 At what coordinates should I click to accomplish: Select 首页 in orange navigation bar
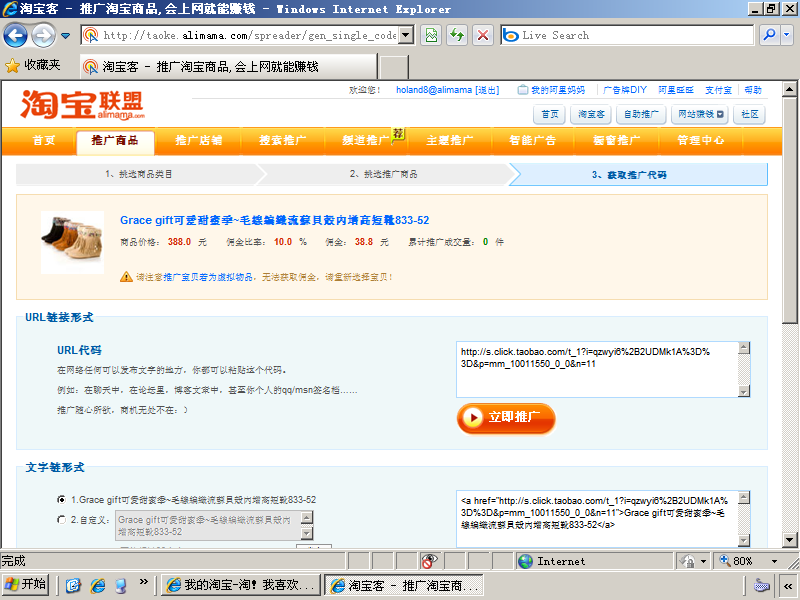click(x=43, y=140)
